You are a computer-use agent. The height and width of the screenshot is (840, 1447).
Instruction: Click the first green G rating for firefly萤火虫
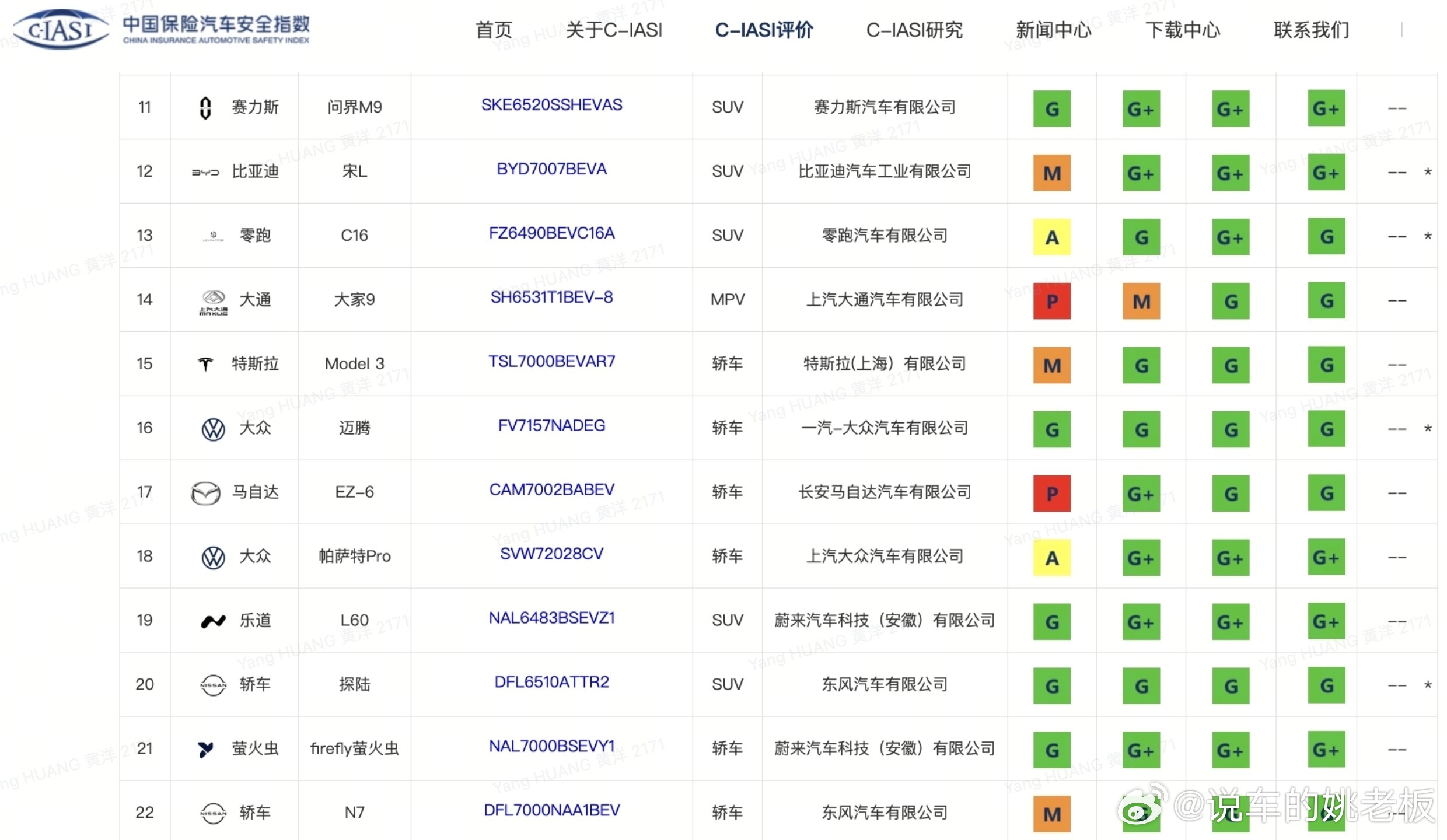(x=1052, y=750)
